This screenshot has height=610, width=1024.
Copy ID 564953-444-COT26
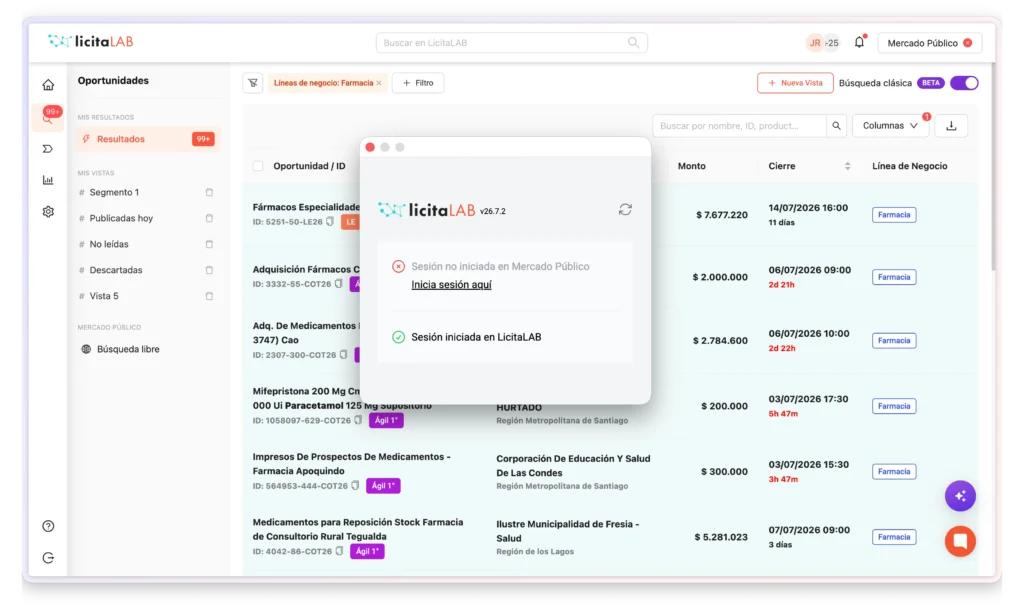355,486
